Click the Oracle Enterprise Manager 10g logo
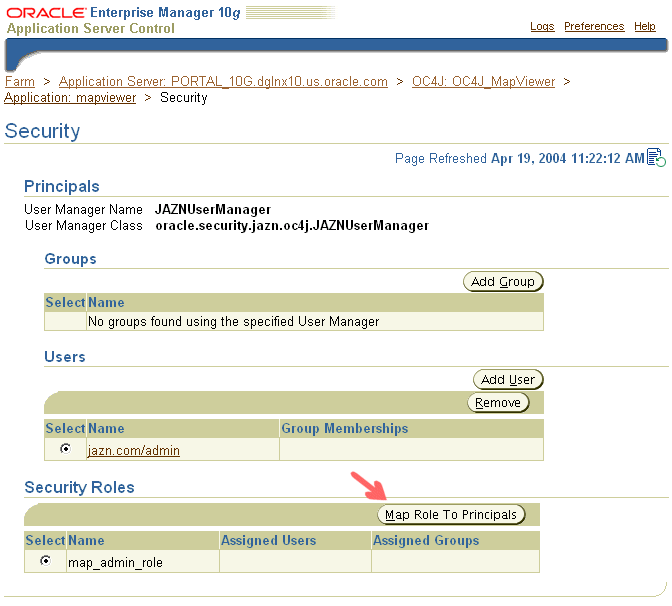The image size is (672, 606). (123, 12)
